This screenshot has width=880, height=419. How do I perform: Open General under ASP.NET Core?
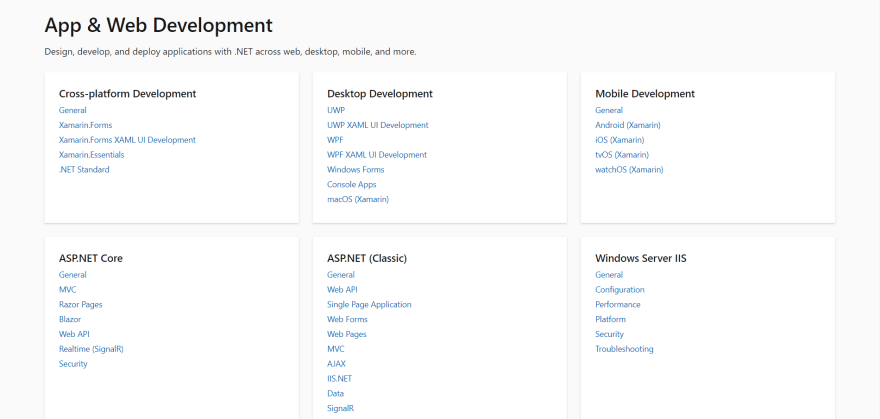pyautogui.click(x=72, y=275)
